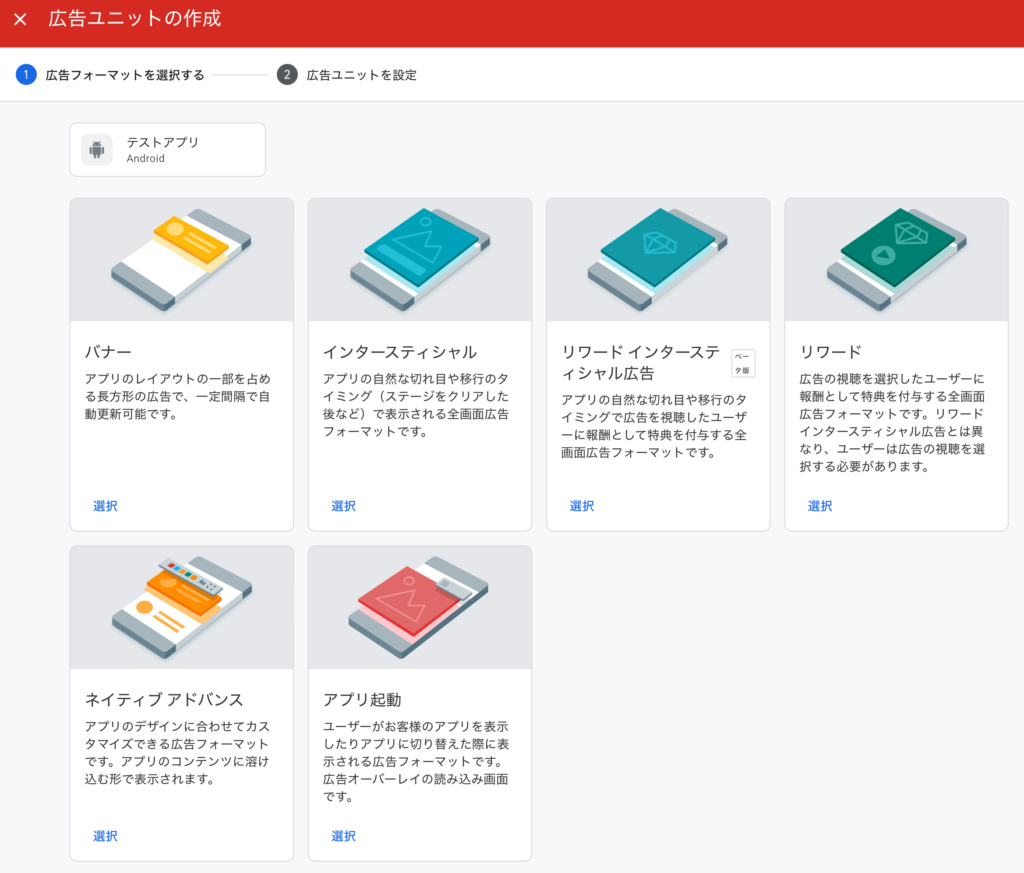Click the step 1 numbered circle
The height and width of the screenshot is (873, 1024).
pos(26,75)
